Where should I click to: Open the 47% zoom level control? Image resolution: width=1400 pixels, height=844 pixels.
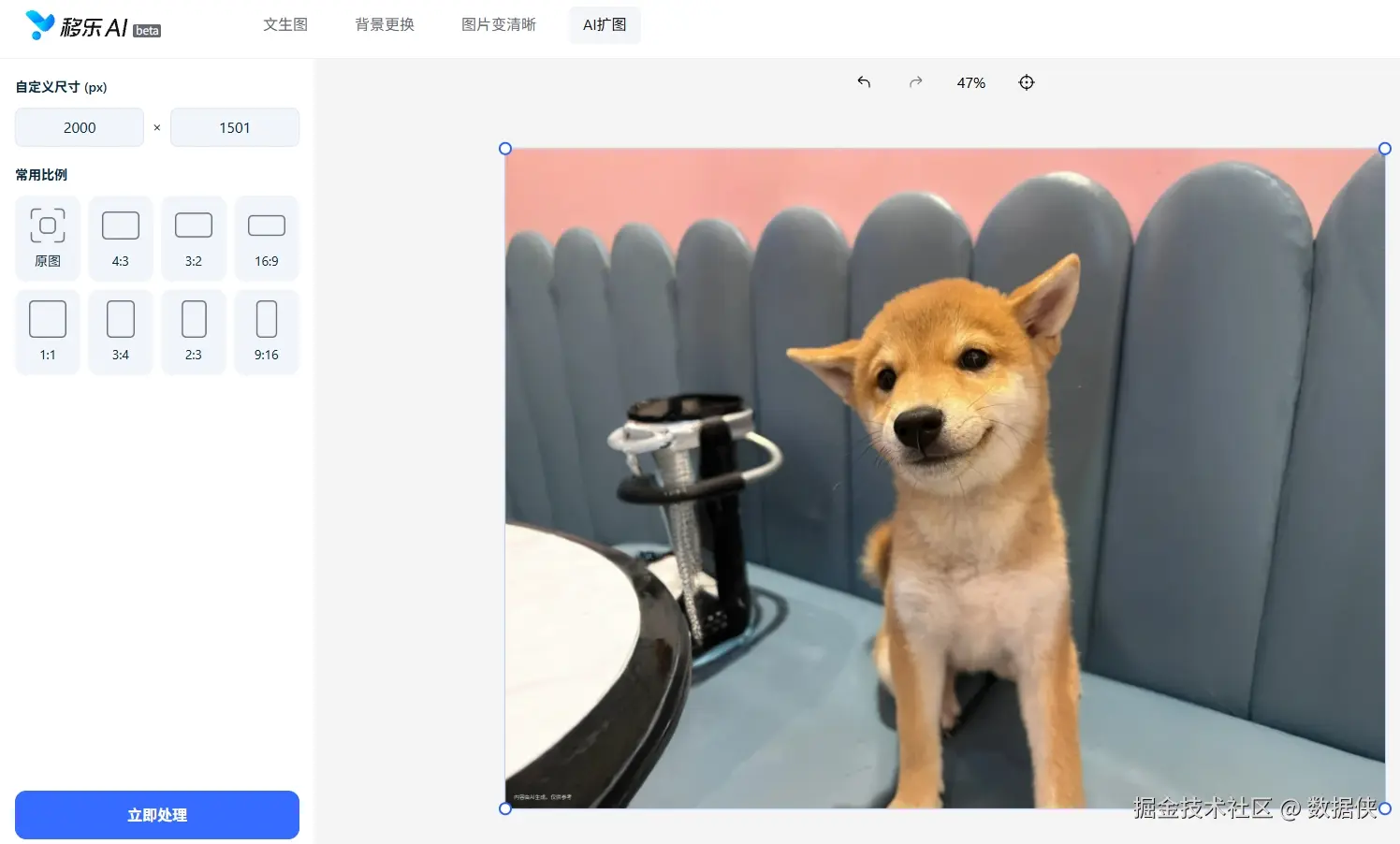pyautogui.click(x=970, y=82)
